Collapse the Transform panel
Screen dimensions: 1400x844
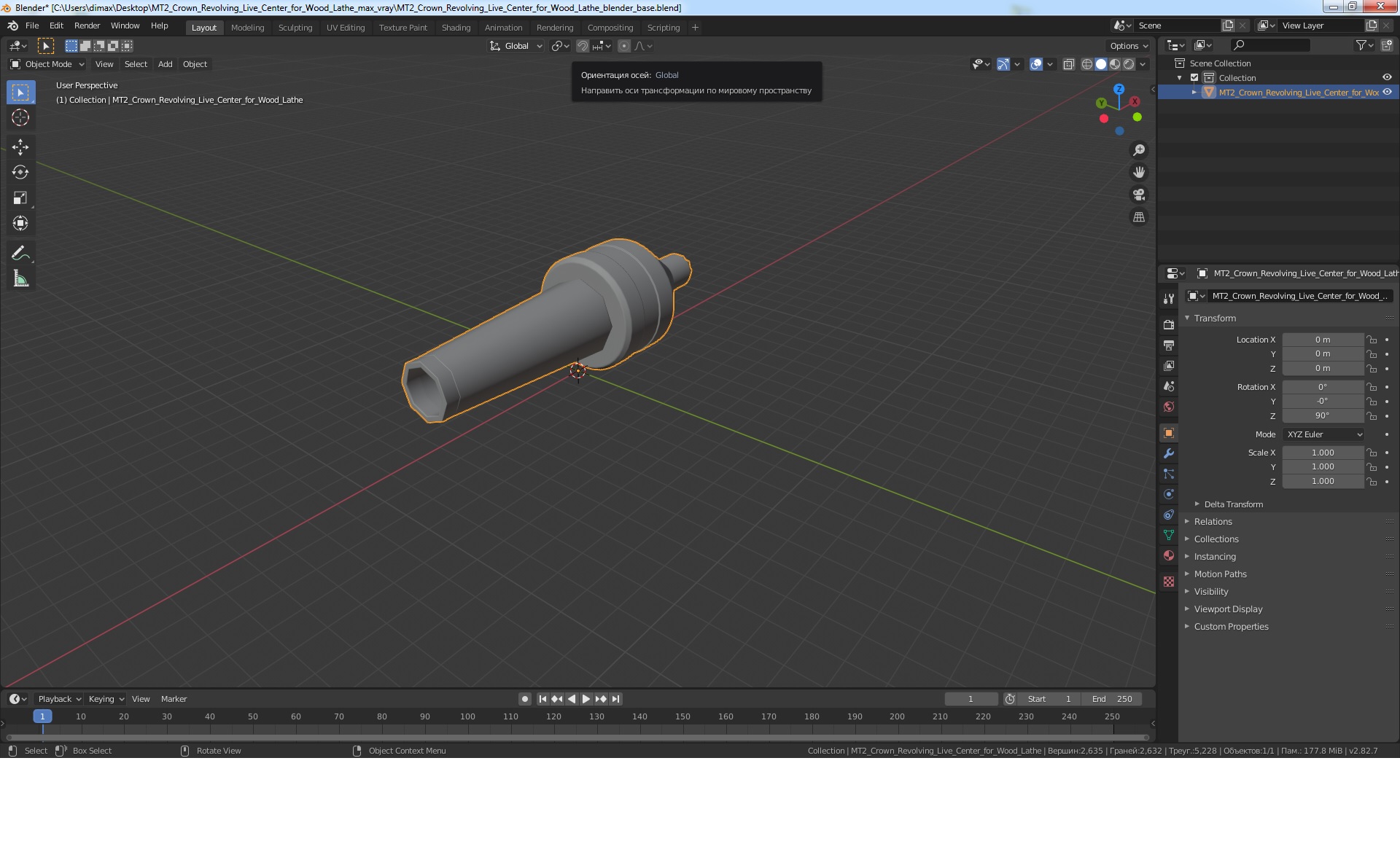click(x=1214, y=319)
